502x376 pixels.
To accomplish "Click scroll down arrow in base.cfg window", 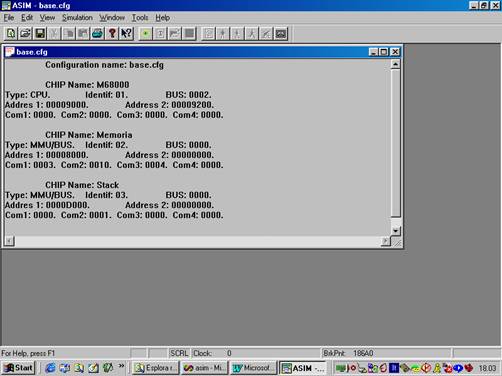I will 395,230.
